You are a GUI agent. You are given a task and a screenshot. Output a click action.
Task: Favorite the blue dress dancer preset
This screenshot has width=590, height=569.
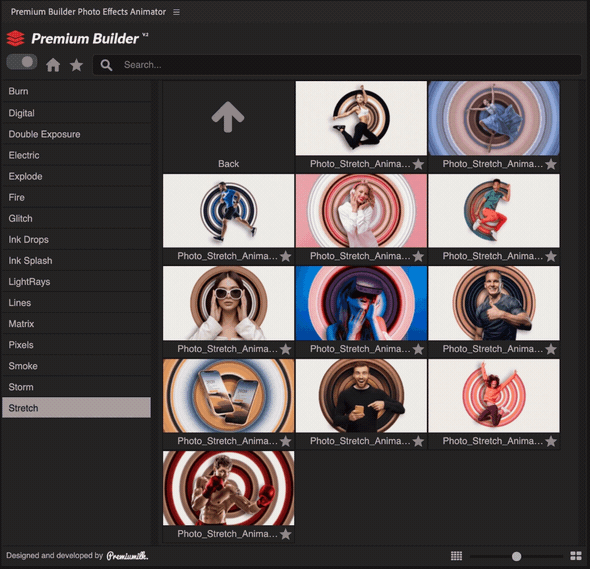(551, 164)
